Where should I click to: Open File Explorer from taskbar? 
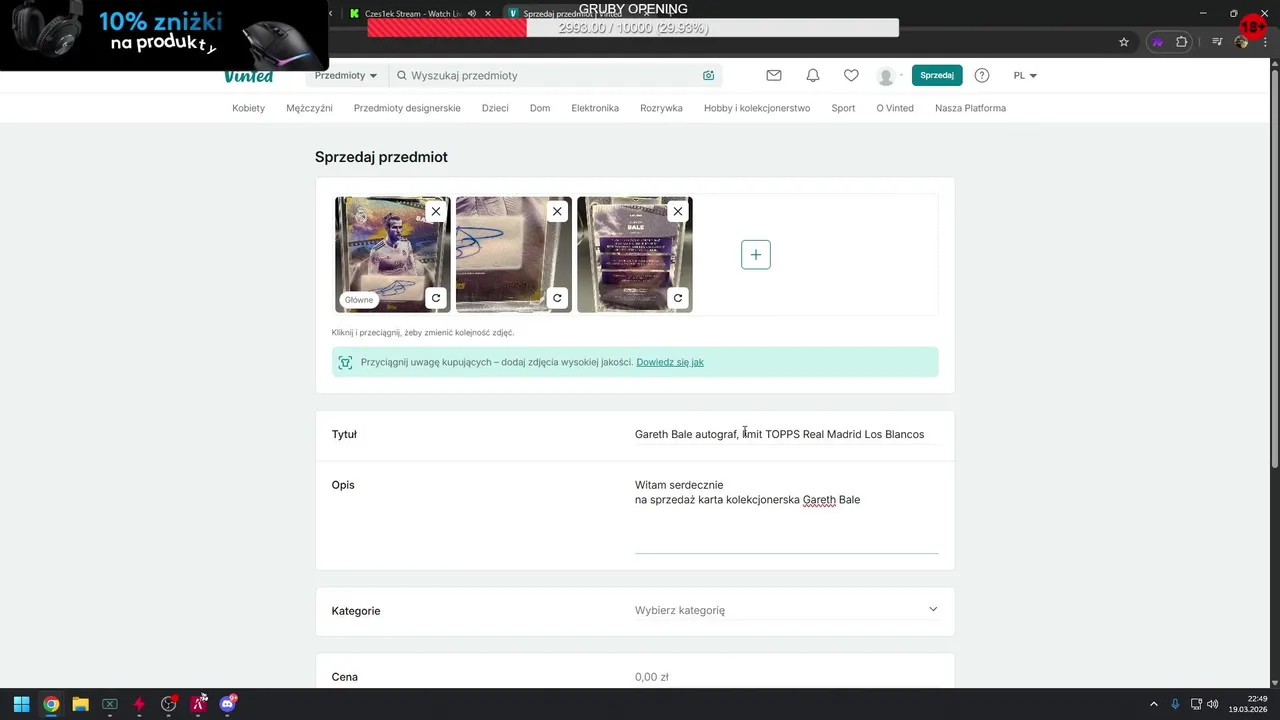pyautogui.click(x=80, y=704)
